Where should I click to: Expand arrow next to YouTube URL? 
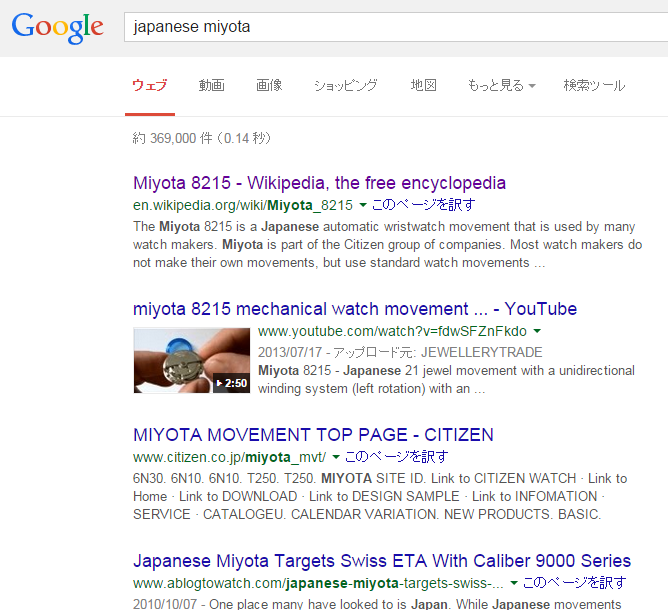(x=537, y=331)
